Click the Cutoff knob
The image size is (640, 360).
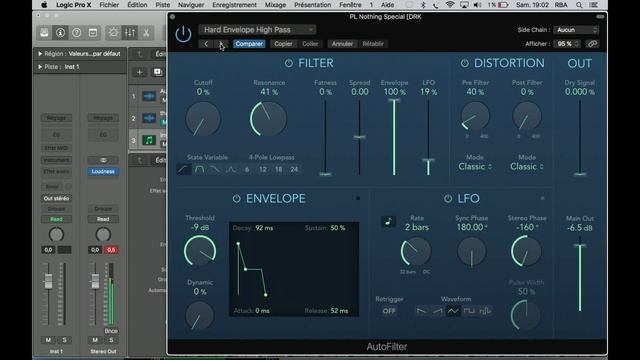tap(203, 119)
